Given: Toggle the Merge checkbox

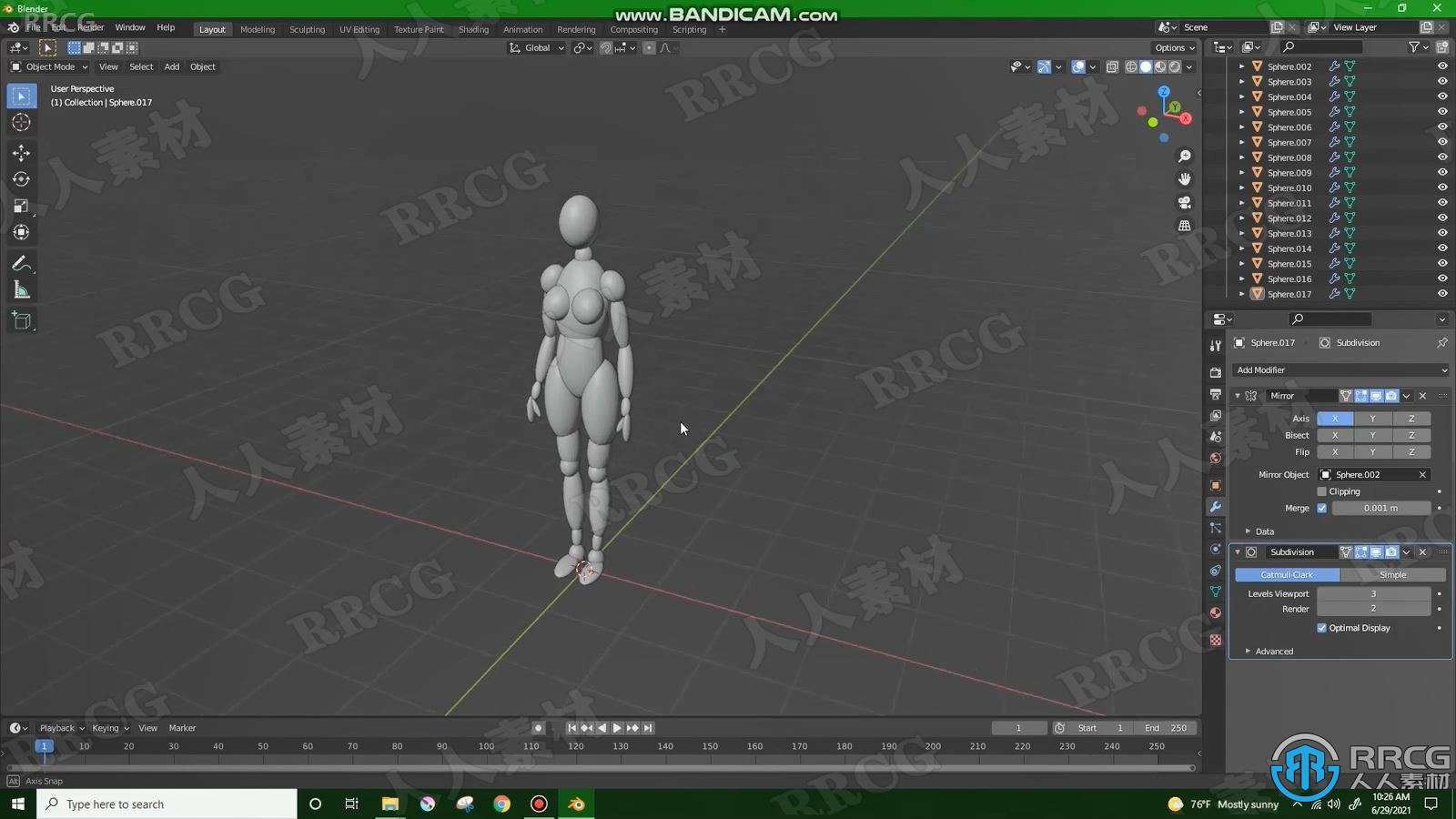Looking at the screenshot, I should pyautogui.click(x=1321, y=509).
